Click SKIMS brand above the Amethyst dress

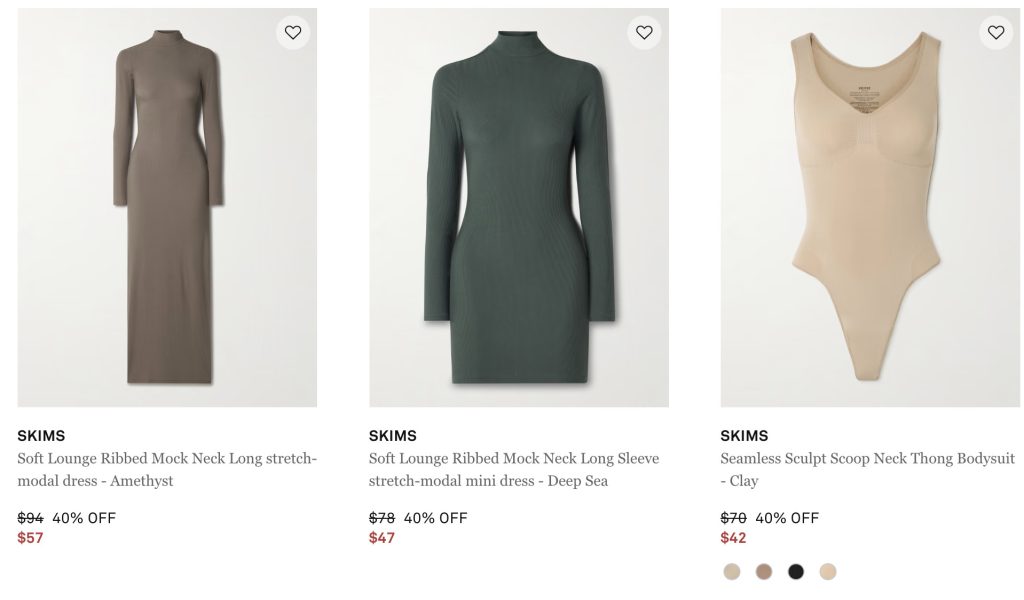(41, 436)
